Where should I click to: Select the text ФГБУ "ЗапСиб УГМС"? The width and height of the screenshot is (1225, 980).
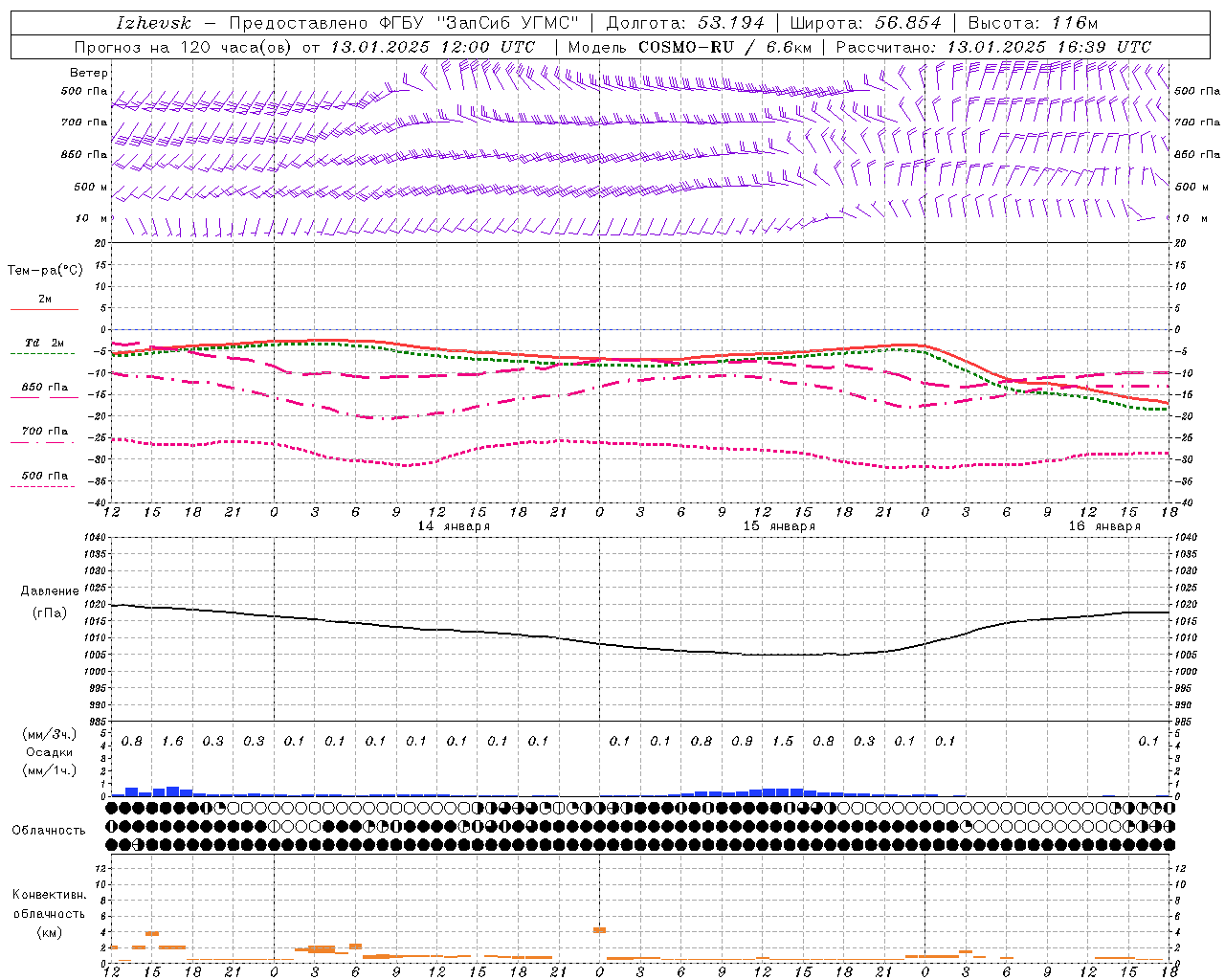click(478, 23)
